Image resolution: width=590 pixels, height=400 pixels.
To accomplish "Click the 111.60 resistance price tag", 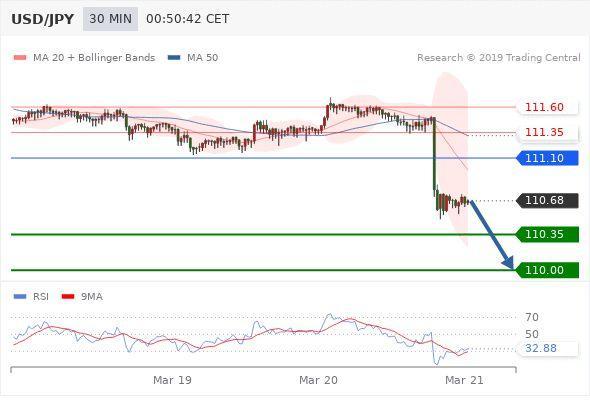I will click(x=547, y=107).
